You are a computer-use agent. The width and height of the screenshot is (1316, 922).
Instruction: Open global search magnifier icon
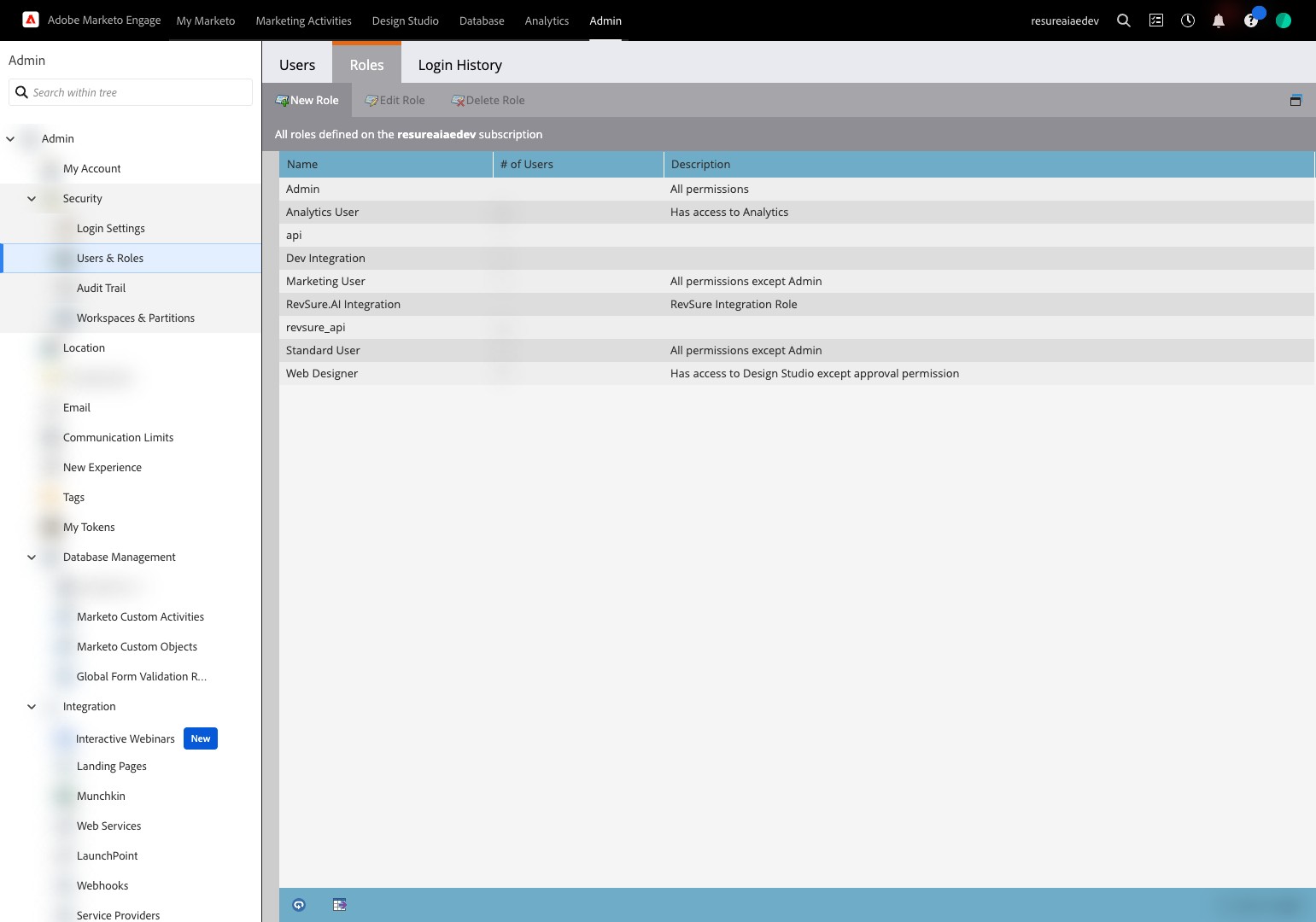[1124, 20]
